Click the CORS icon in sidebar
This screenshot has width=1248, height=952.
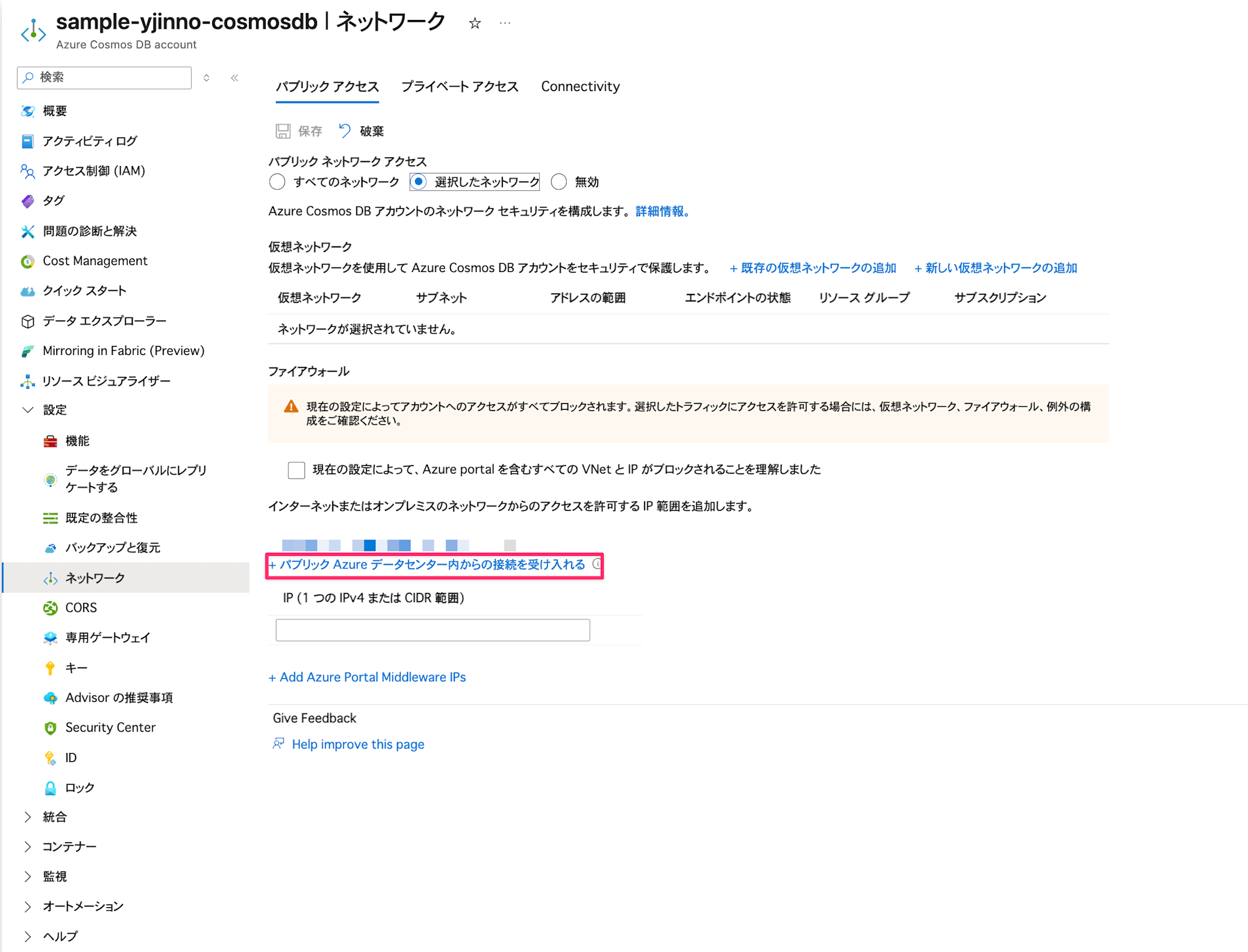click(51, 608)
